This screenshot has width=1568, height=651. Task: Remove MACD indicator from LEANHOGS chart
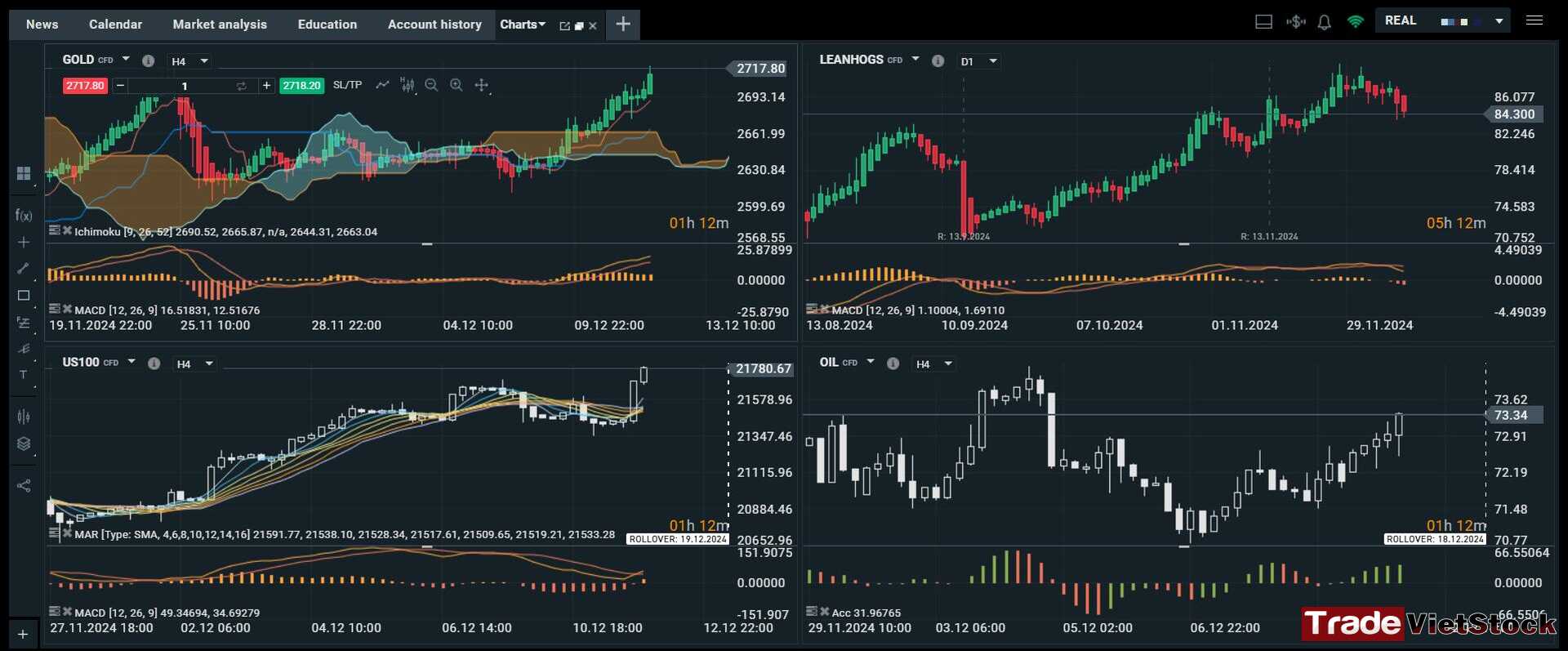coord(824,310)
